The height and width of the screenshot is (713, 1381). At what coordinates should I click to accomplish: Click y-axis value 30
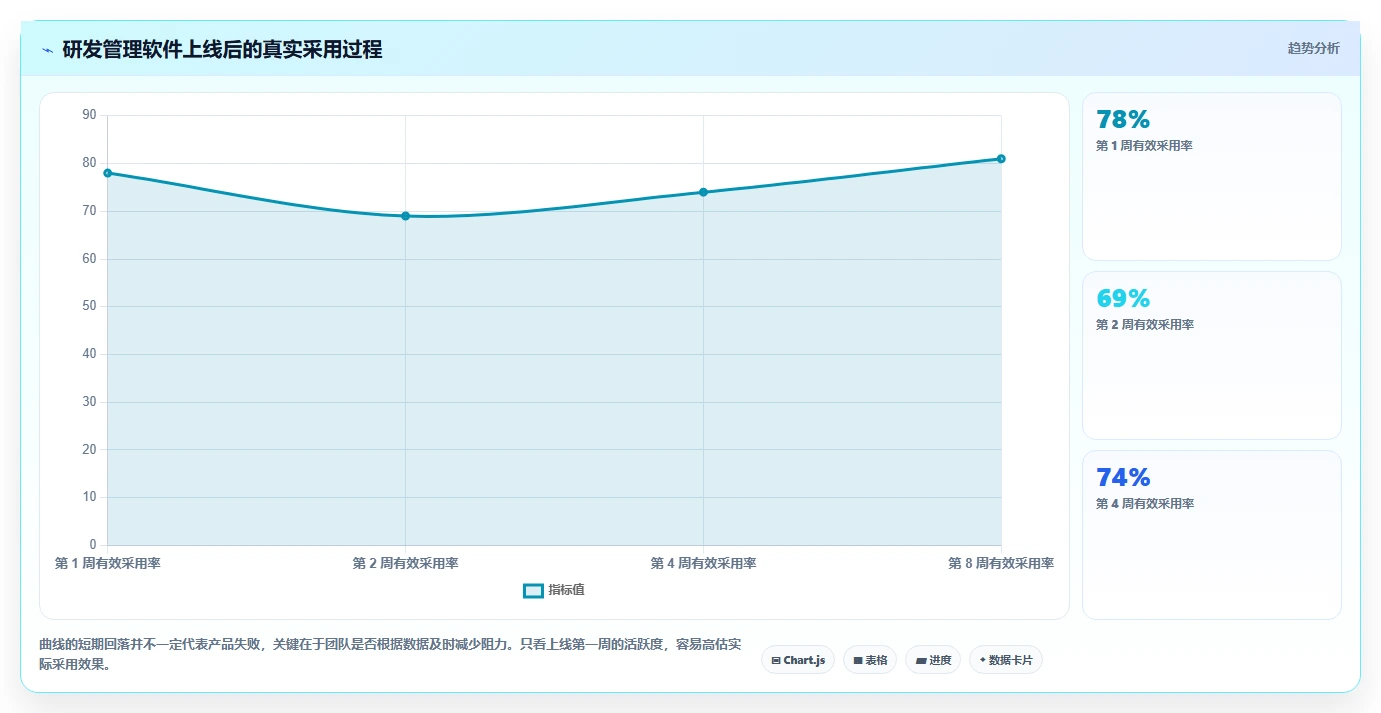[89, 402]
